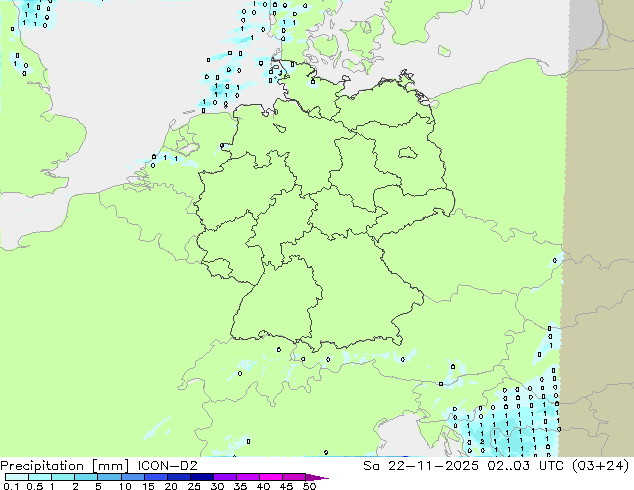Click the "Precipitation [mm]" title text
This screenshot has width=634, height=490.
(65, 466)
